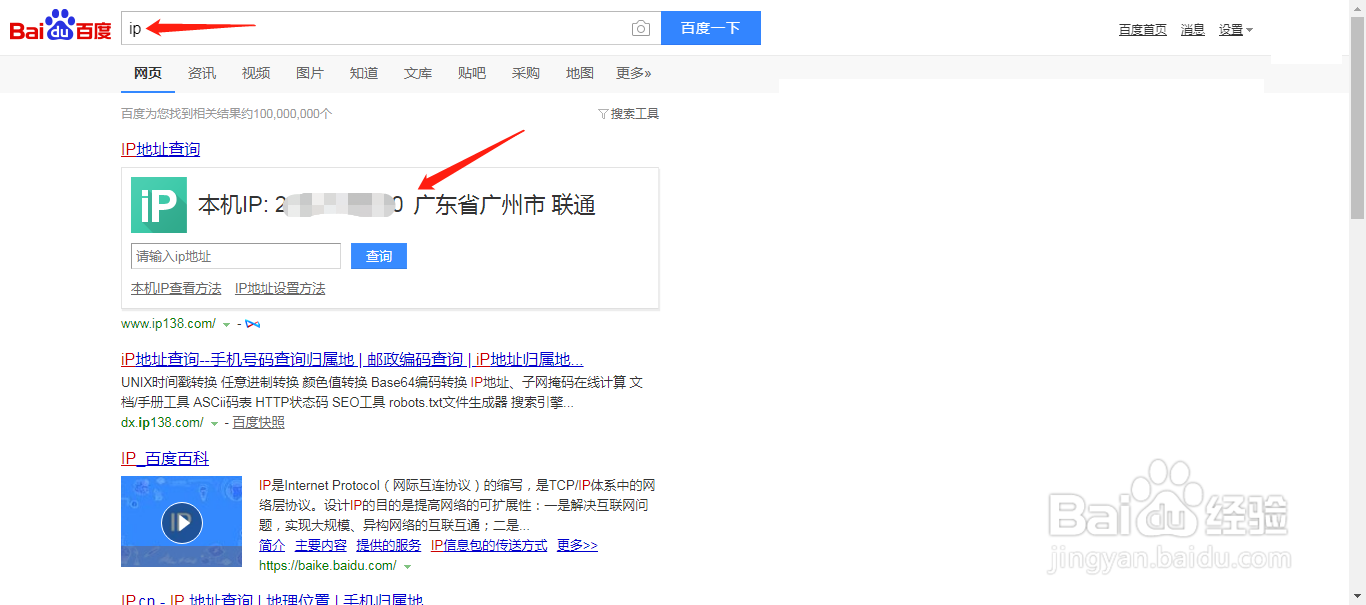
Task: Click the www.ip138.com URL text
Action: 168,323
